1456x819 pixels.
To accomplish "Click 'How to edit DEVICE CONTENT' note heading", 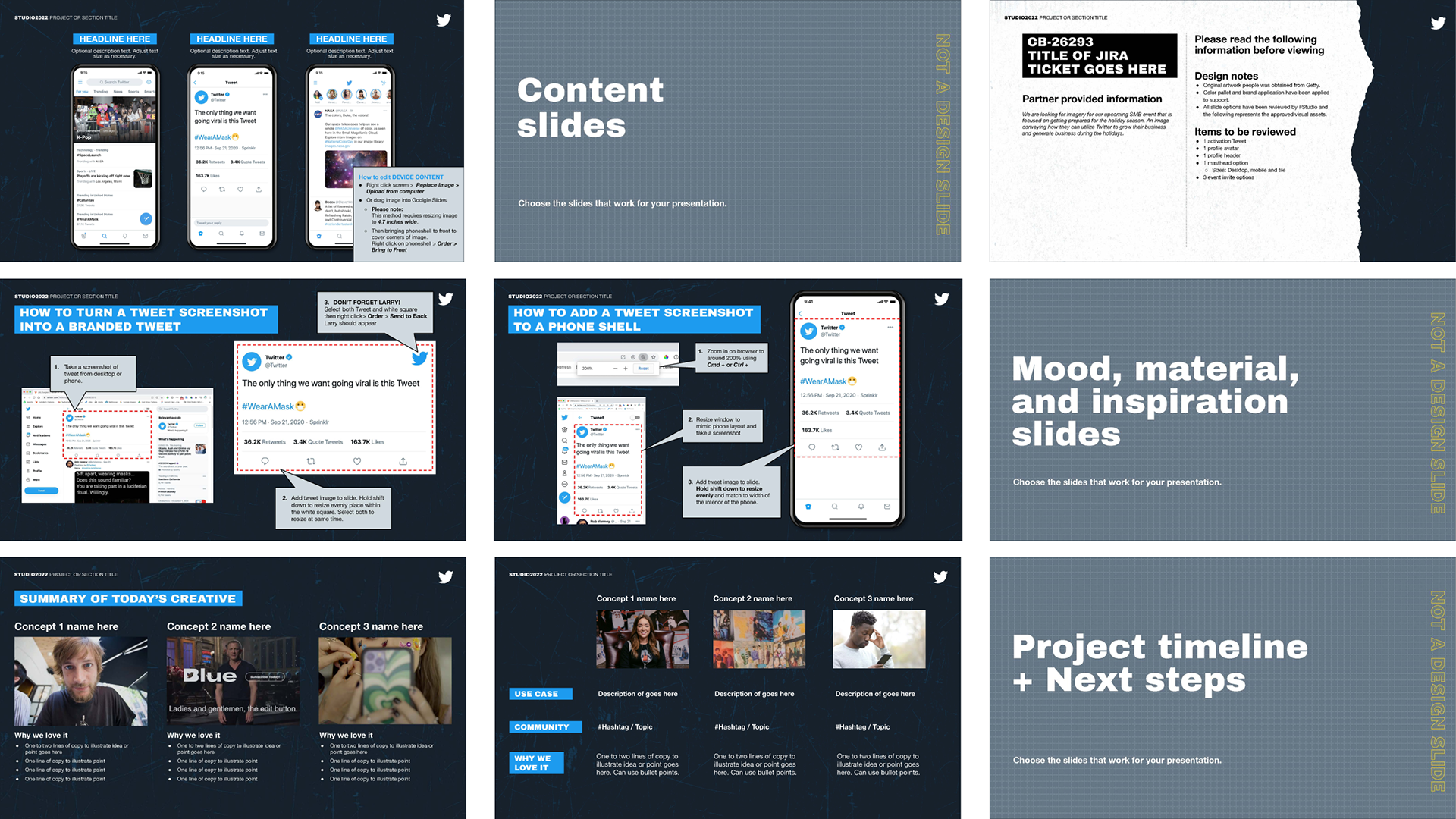I will click(x=400, y=177).
